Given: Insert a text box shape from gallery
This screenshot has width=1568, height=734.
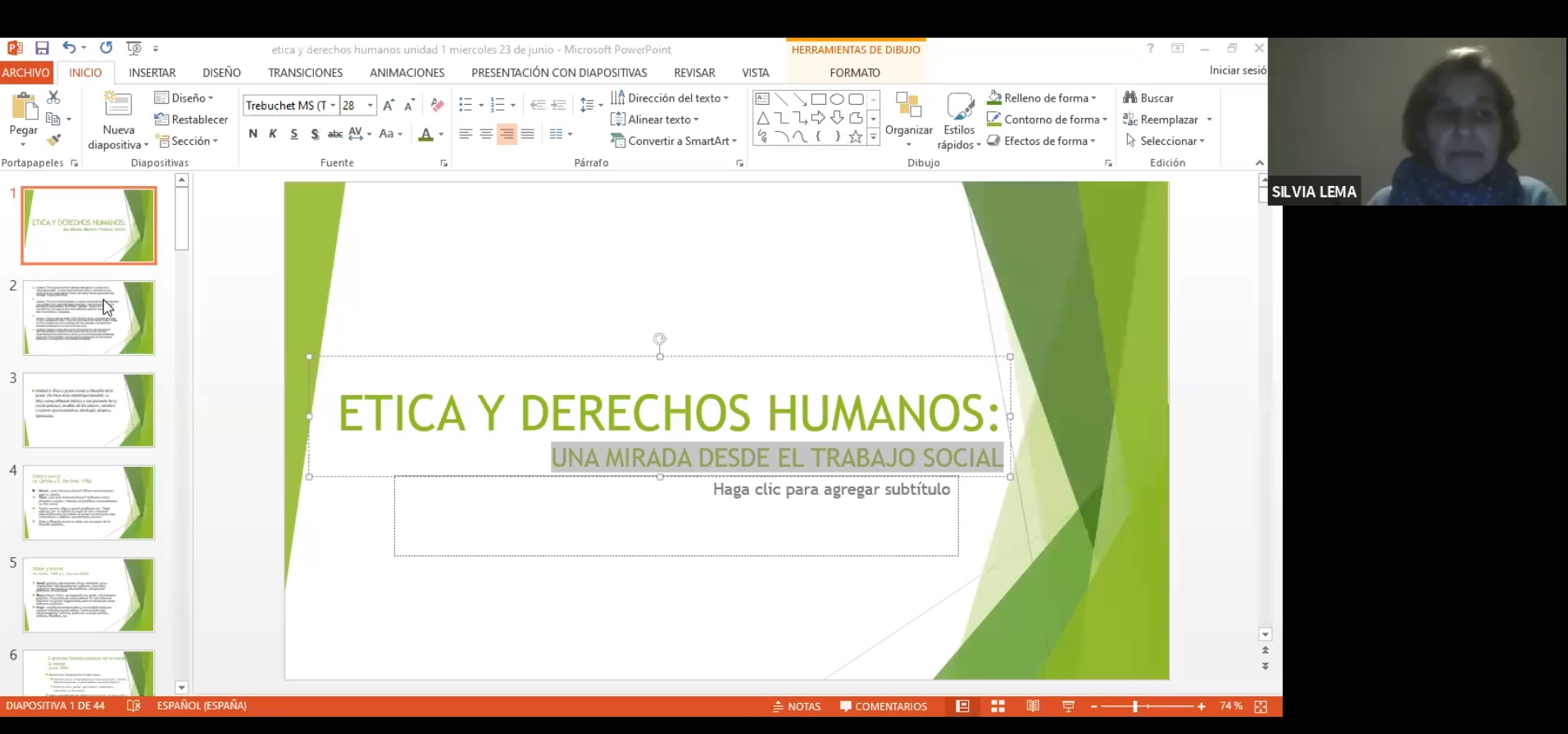Looking at the screenshot, I should click(762, 99).
